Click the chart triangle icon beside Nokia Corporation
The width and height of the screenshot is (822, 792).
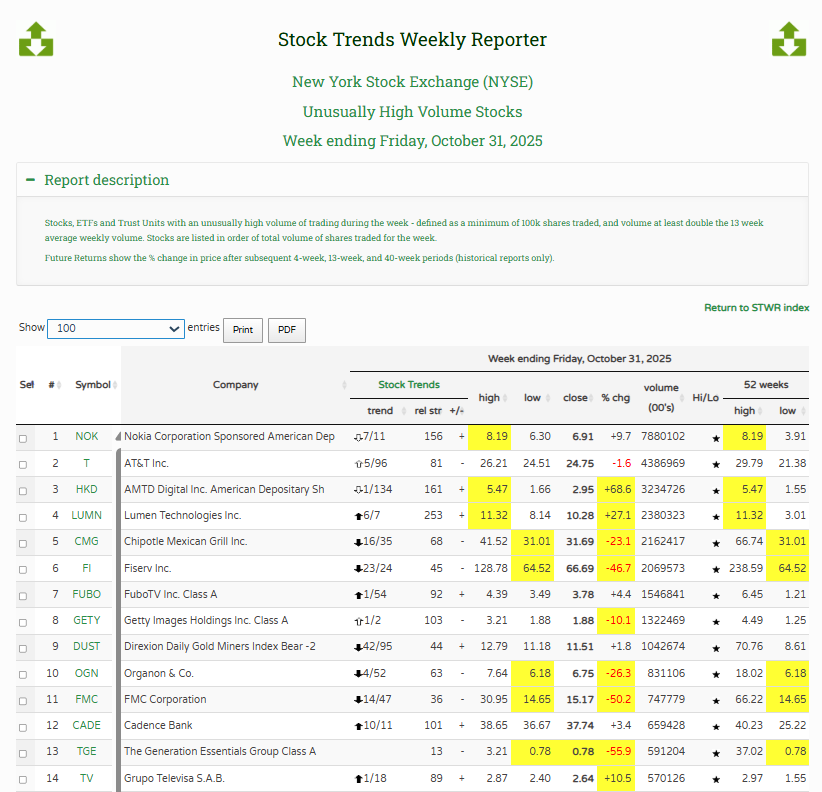pos(117,434)
